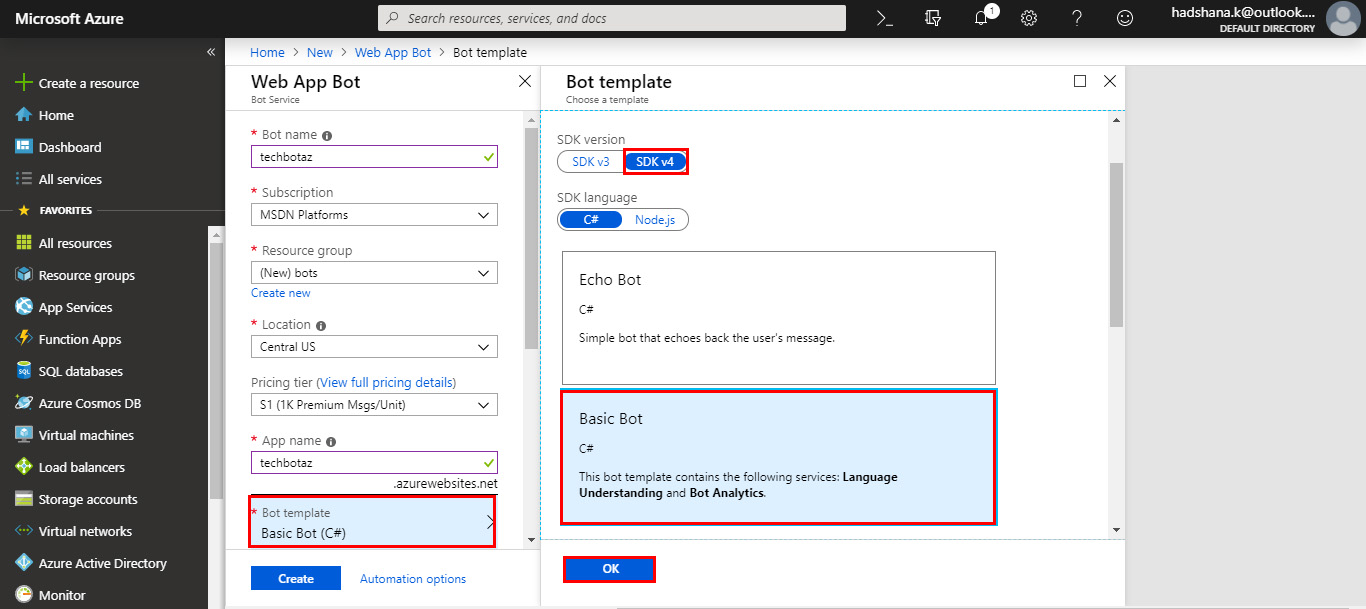
Task: Click the Function Apps lightning icon
Action: coord(24,339)
